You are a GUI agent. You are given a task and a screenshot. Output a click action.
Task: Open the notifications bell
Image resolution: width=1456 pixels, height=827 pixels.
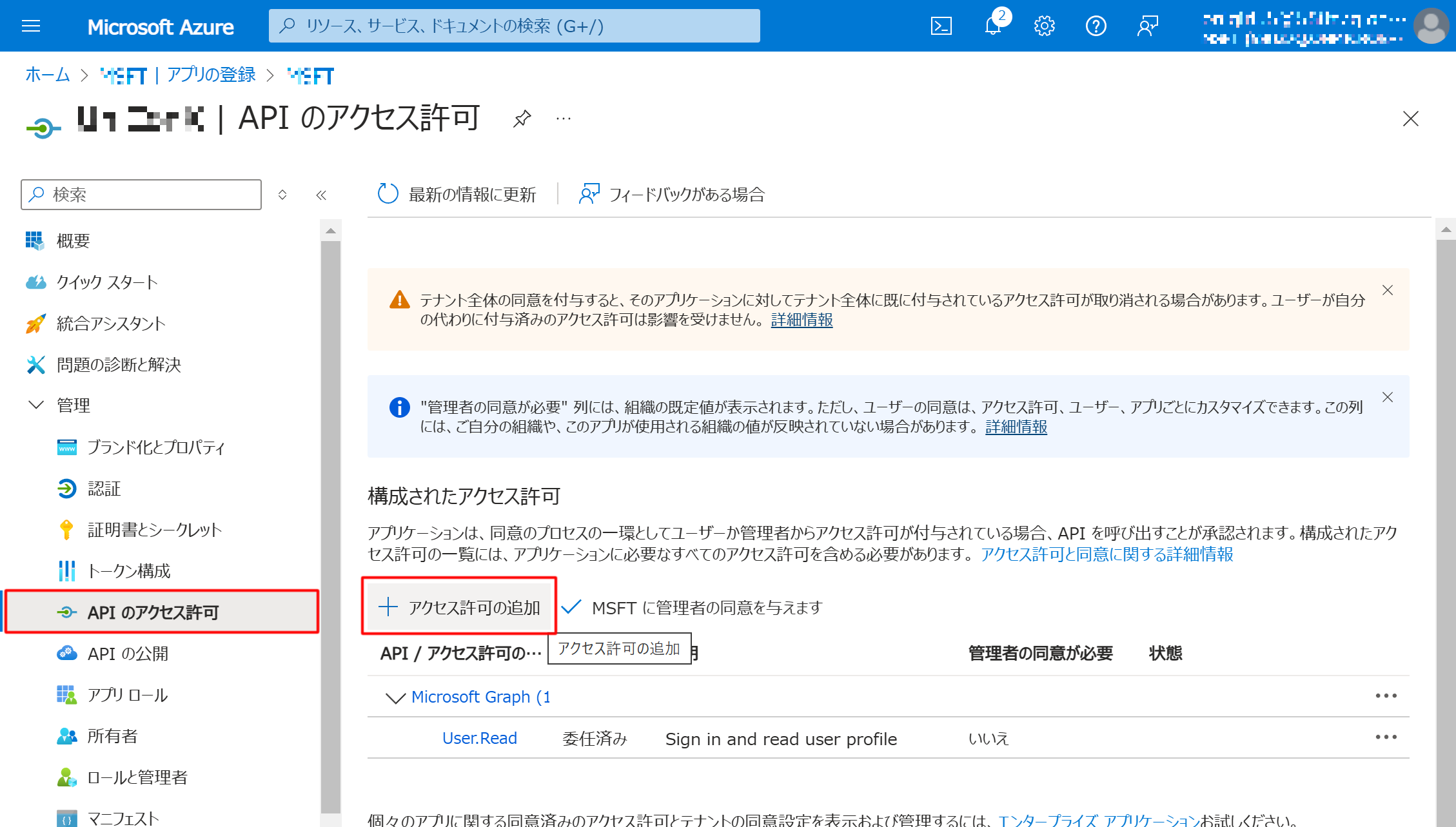993,26
